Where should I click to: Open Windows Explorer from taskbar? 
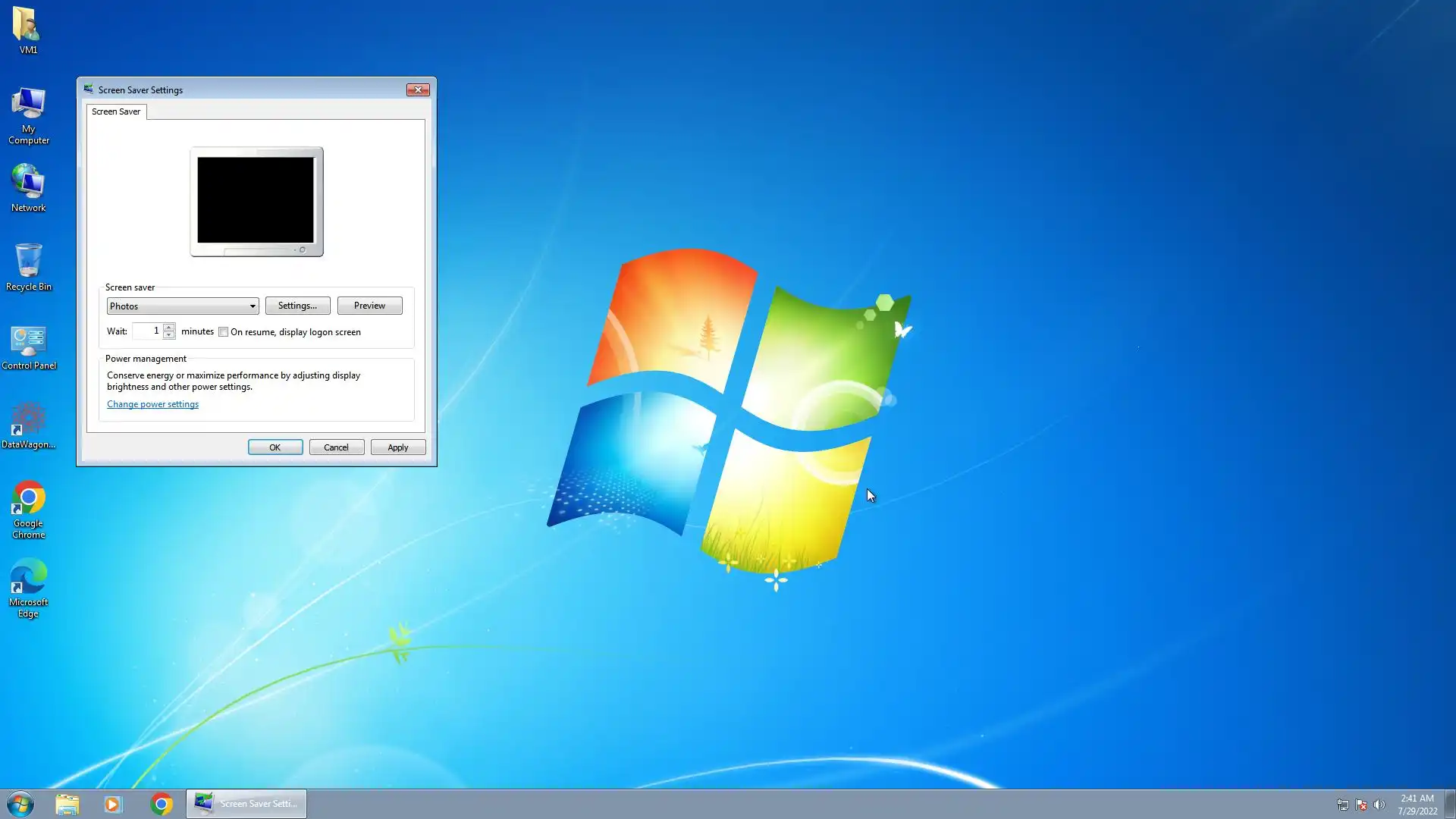pyautogui.click(x=67, y=804)
